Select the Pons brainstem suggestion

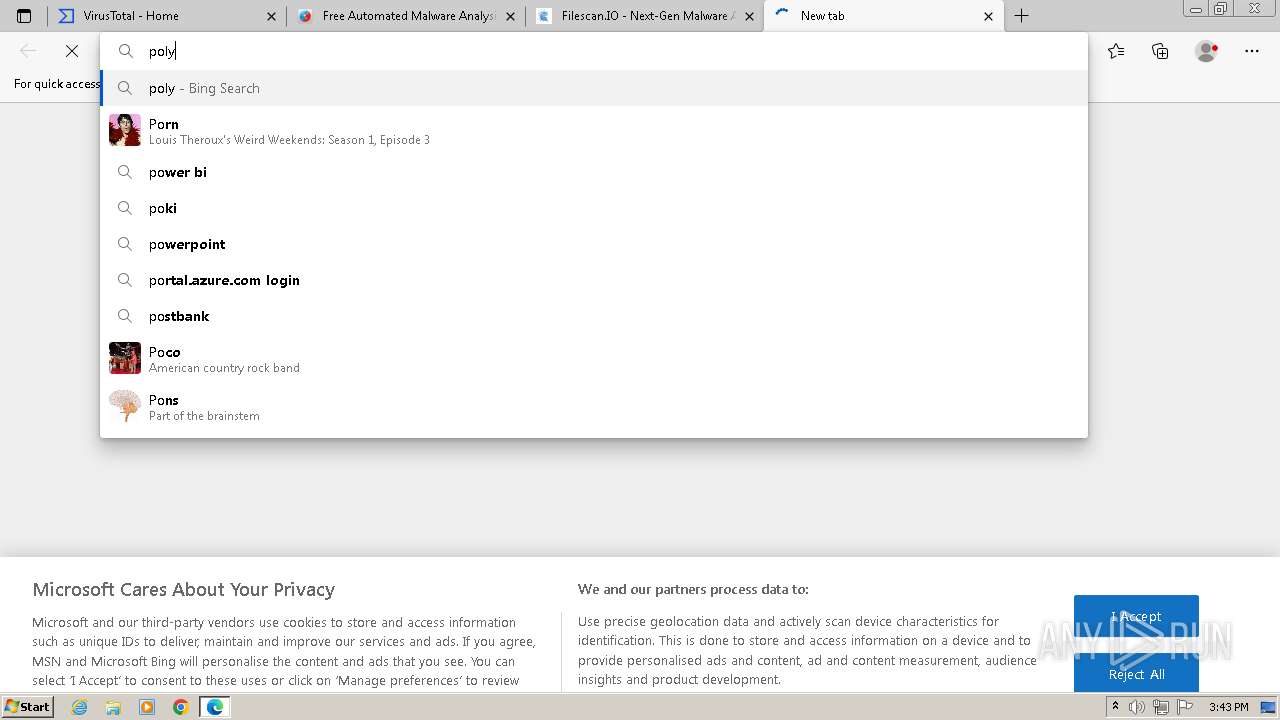[x=594, y=407]
